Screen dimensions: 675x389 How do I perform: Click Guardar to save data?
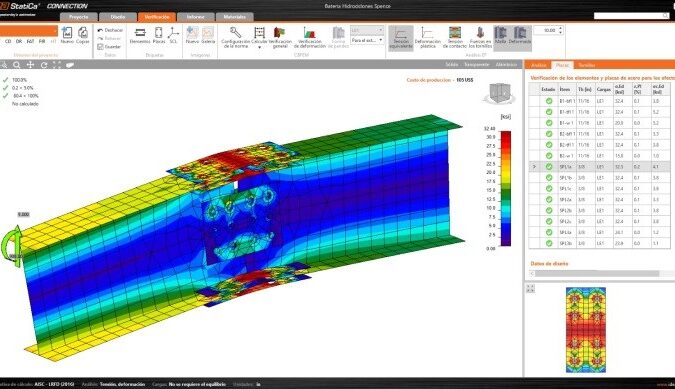pyautogui.click(x=109, y=46)
